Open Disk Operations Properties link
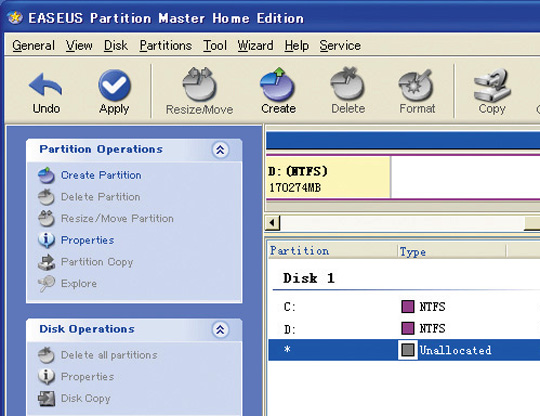 tap(87, 377)
